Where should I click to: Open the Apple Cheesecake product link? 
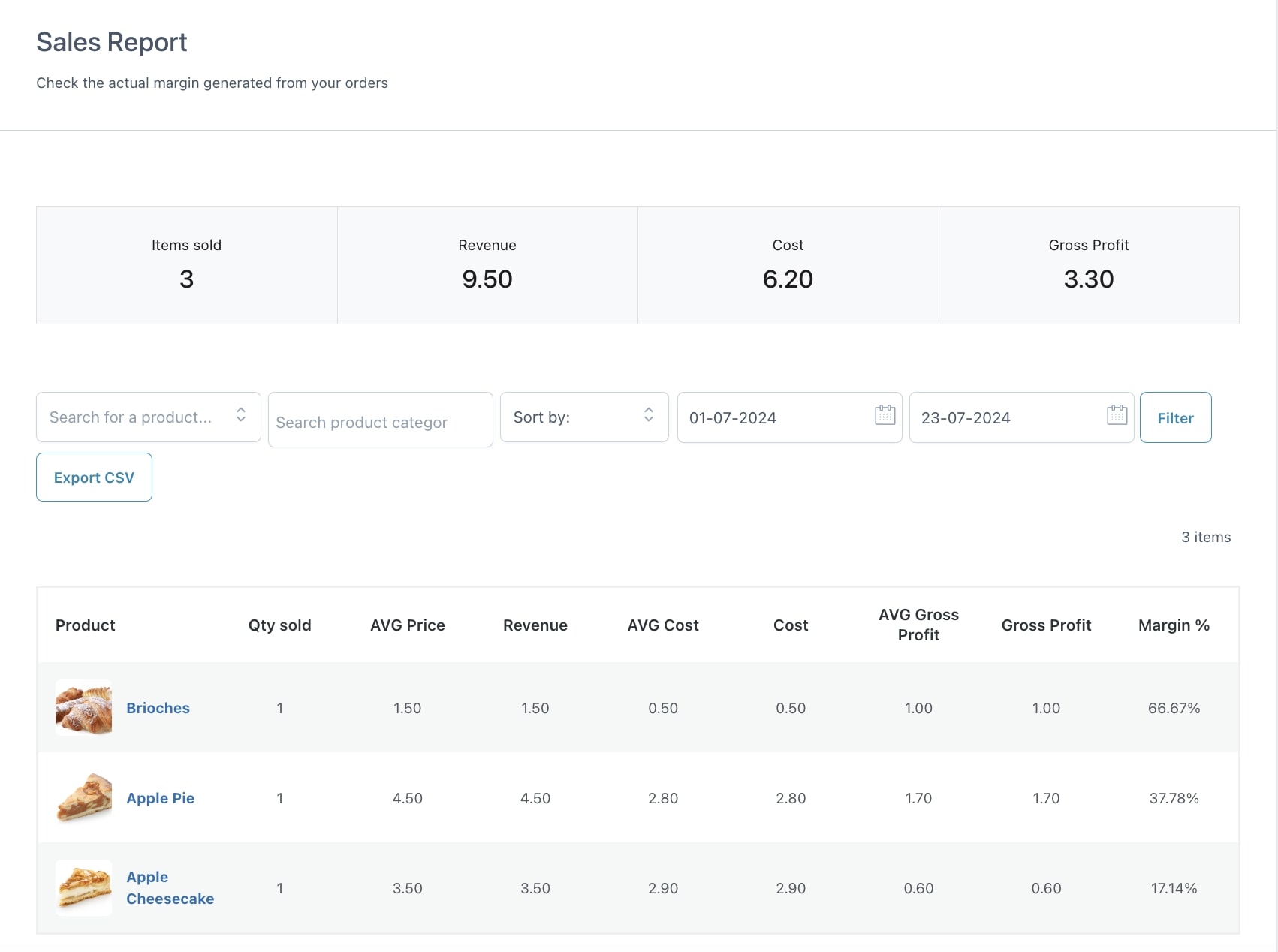point(170,888)
